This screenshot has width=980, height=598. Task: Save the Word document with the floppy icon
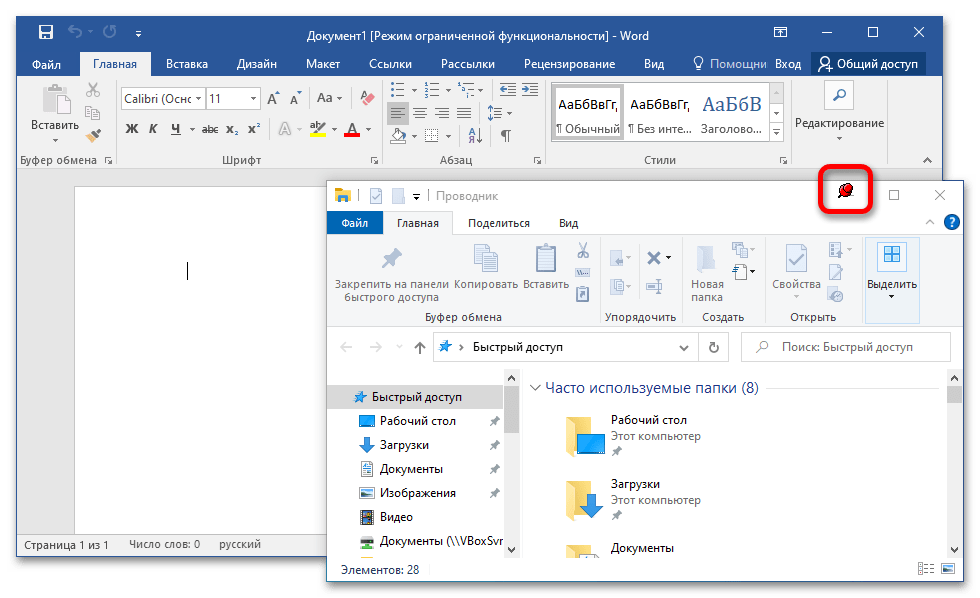46,33
